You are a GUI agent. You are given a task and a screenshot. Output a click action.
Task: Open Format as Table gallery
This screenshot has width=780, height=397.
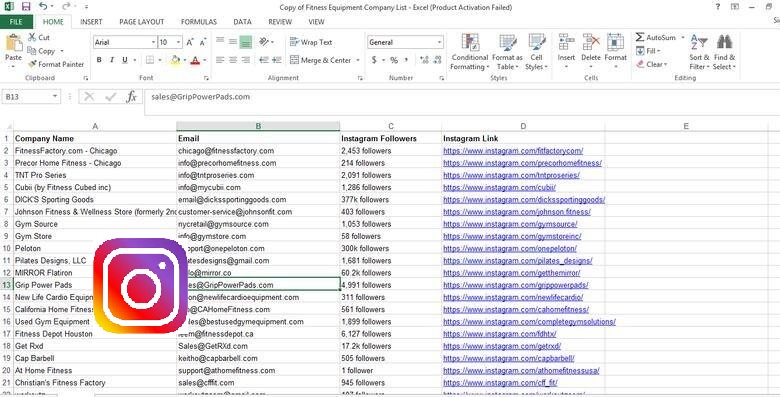(x=507, y=52)
